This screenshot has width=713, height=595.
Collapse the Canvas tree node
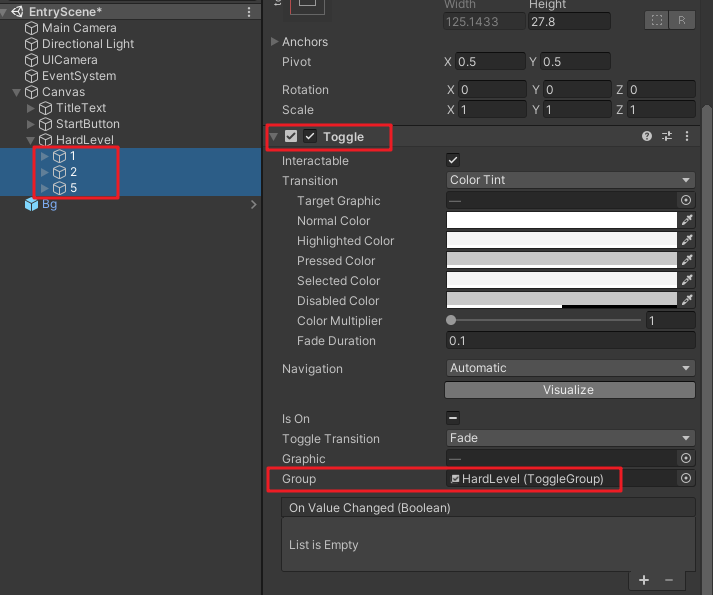(16, 92)
